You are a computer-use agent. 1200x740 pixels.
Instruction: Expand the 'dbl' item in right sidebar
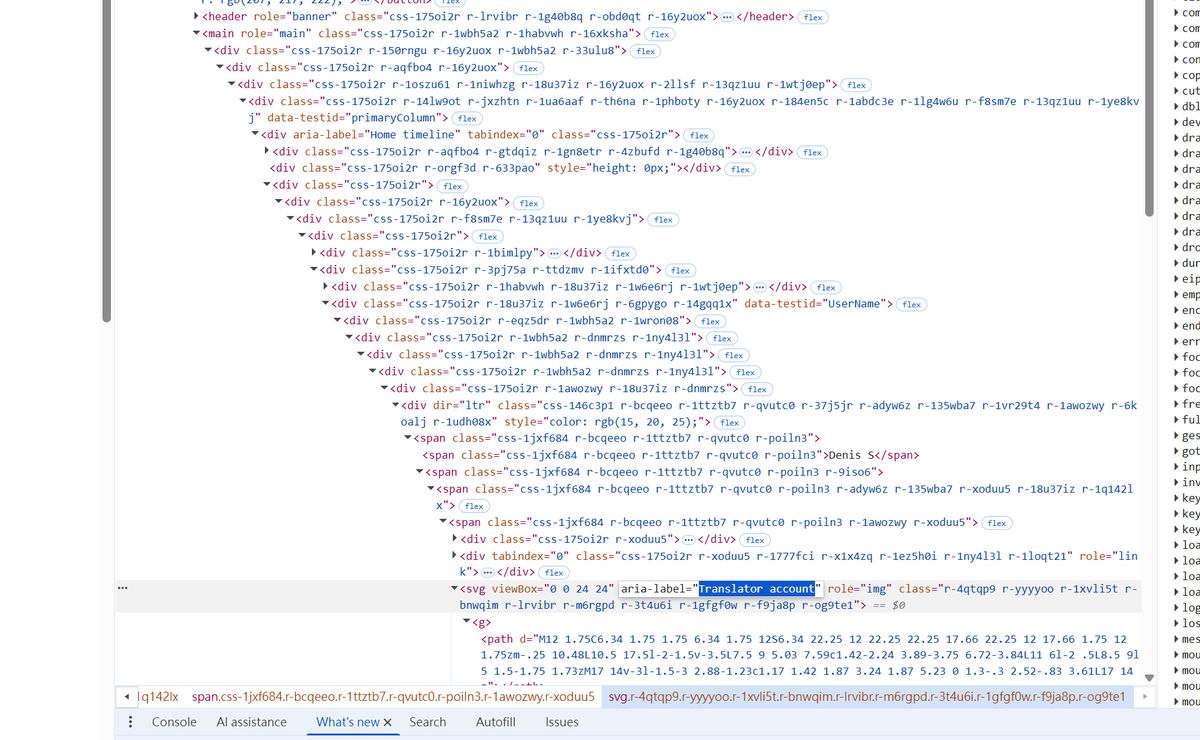[1176, 106]
